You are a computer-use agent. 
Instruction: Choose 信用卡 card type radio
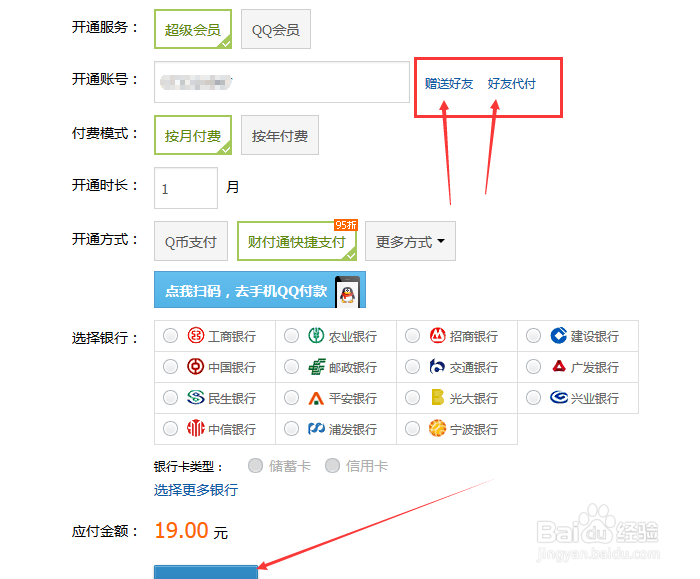click(x=333, y=466)
